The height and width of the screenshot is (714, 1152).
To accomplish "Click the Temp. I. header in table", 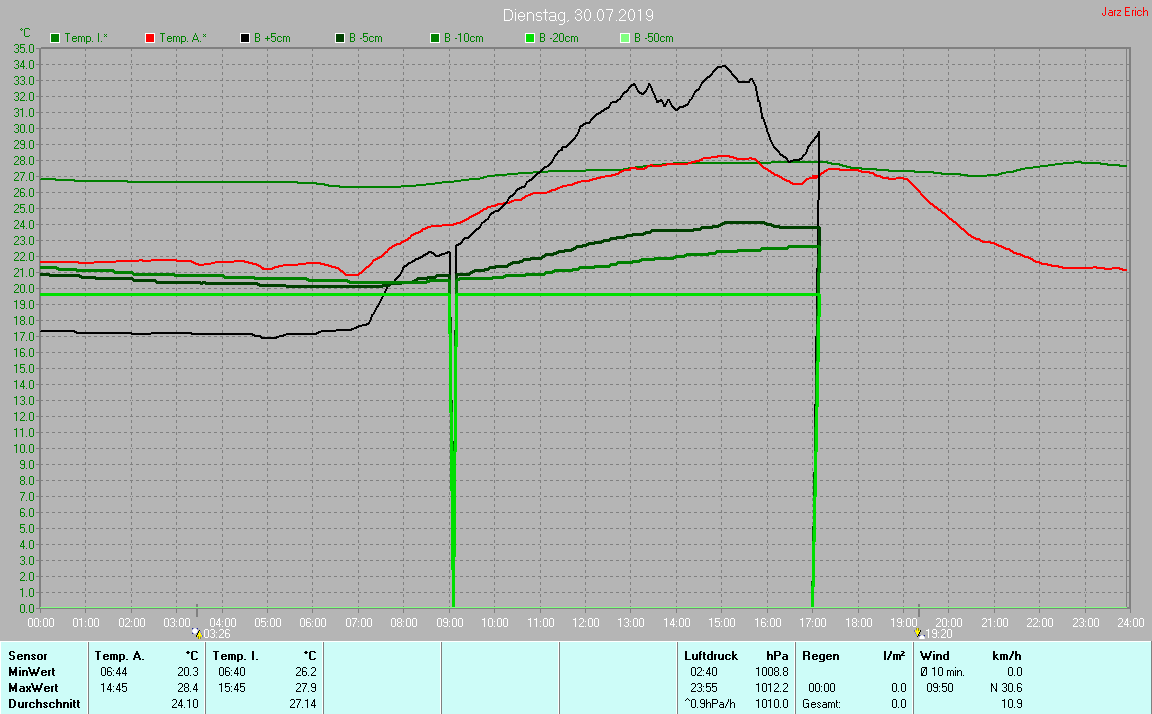I will pyautogui.click(x=236, y=656).
